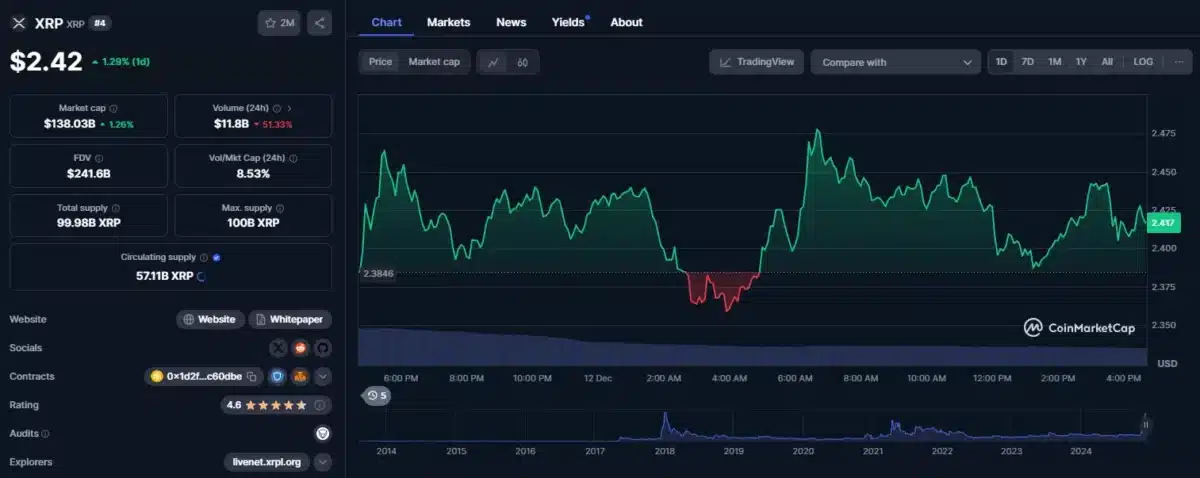The height and width of the screenshot is (478, 1200).
Task: Switch to the Markets tab
Action: 448,22
